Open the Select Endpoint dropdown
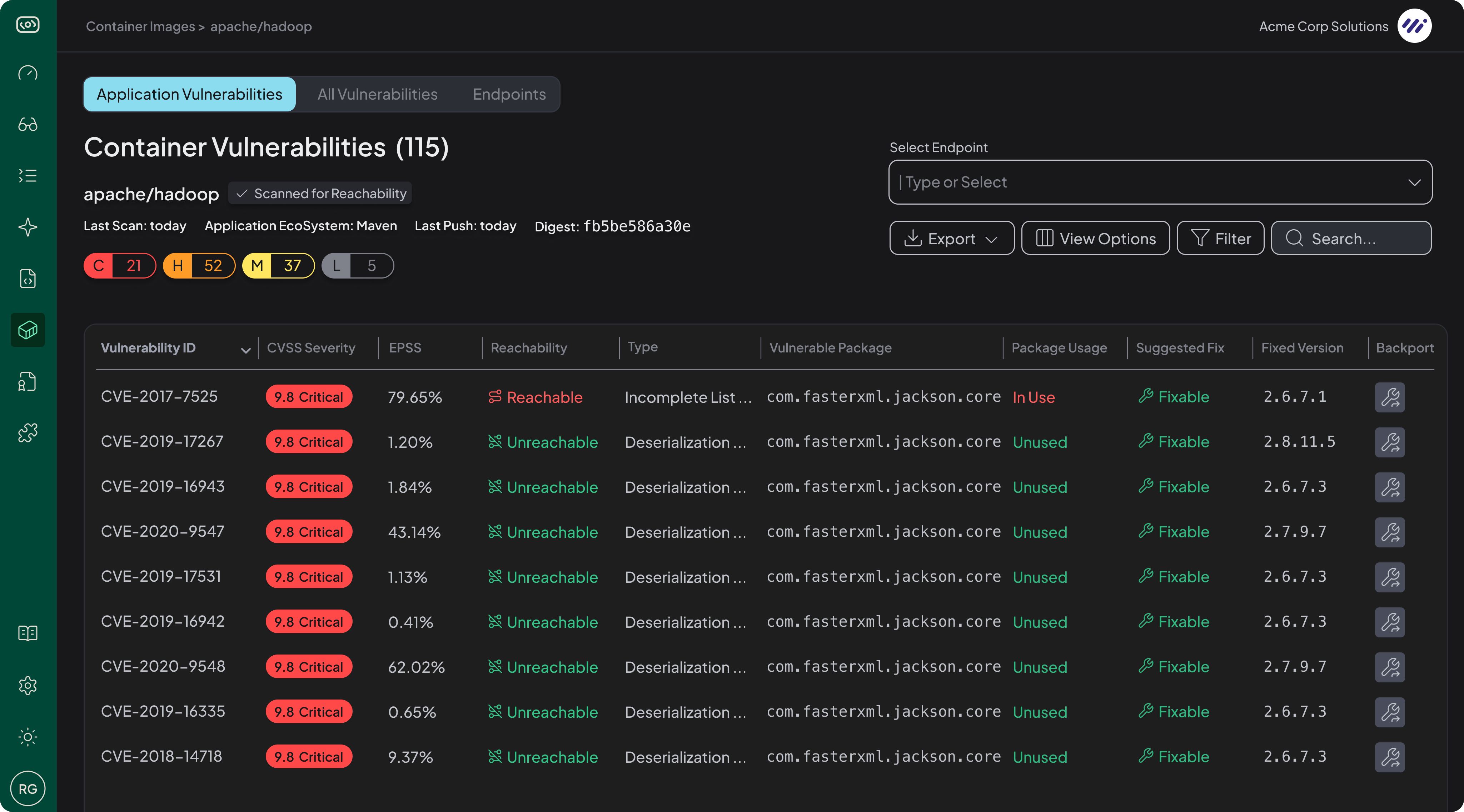 click(1160, 182)
